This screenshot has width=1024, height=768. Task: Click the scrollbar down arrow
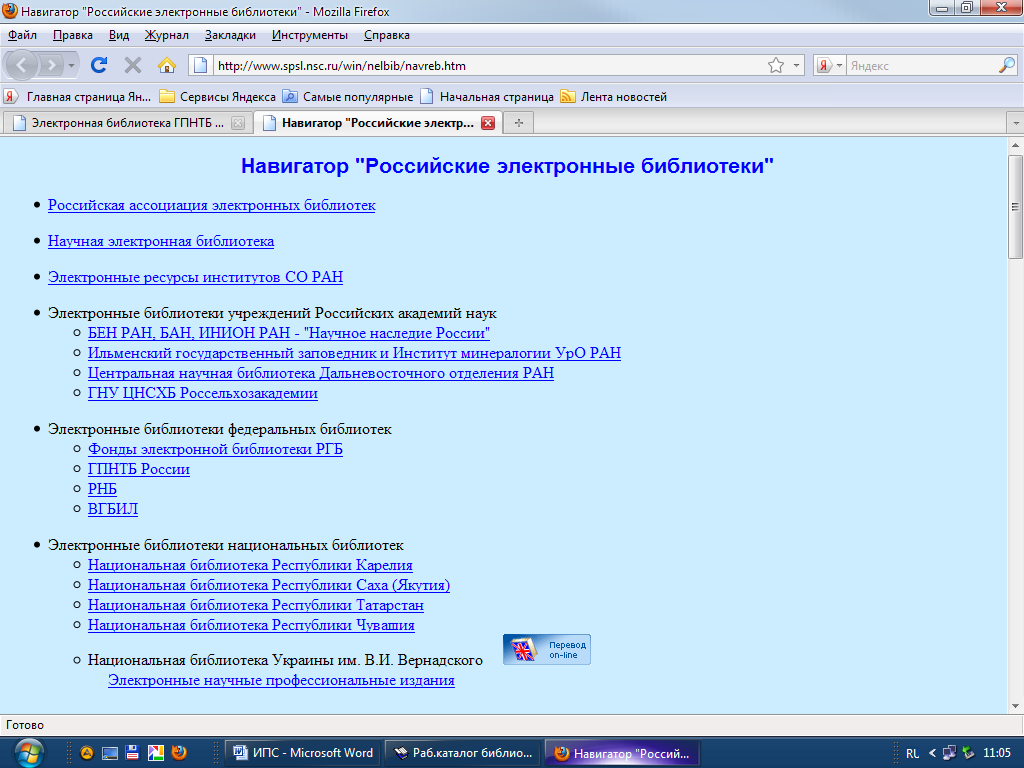point(1015,706)
